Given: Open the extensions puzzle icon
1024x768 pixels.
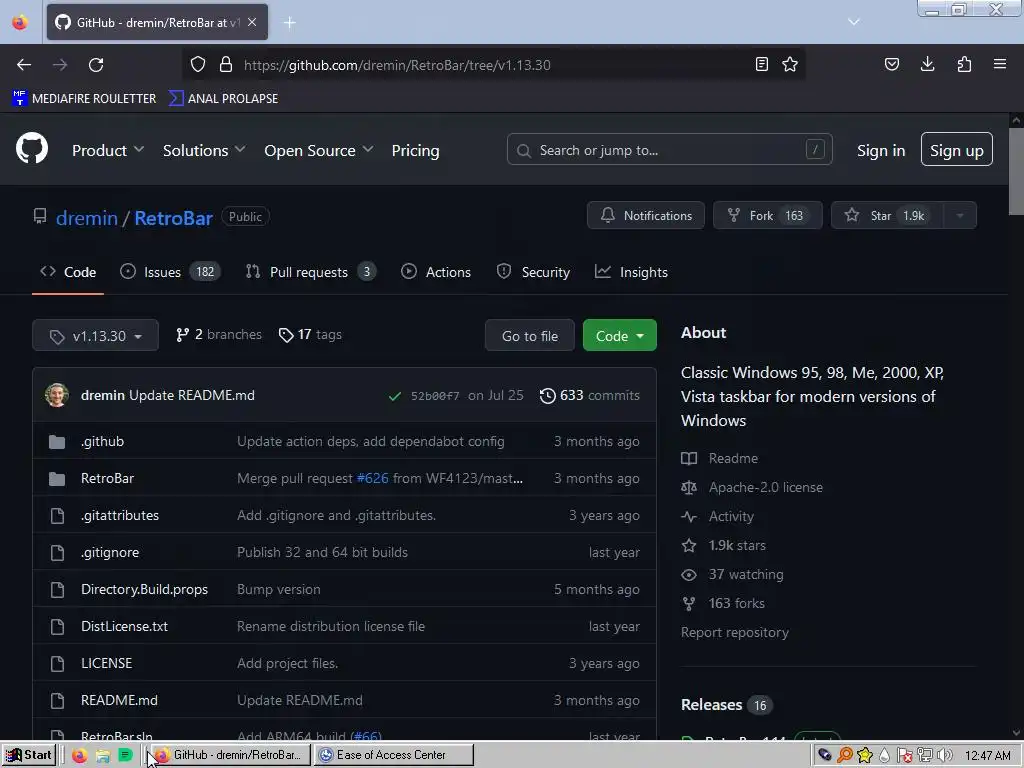Looking at the screenshot, I should 964,64.
